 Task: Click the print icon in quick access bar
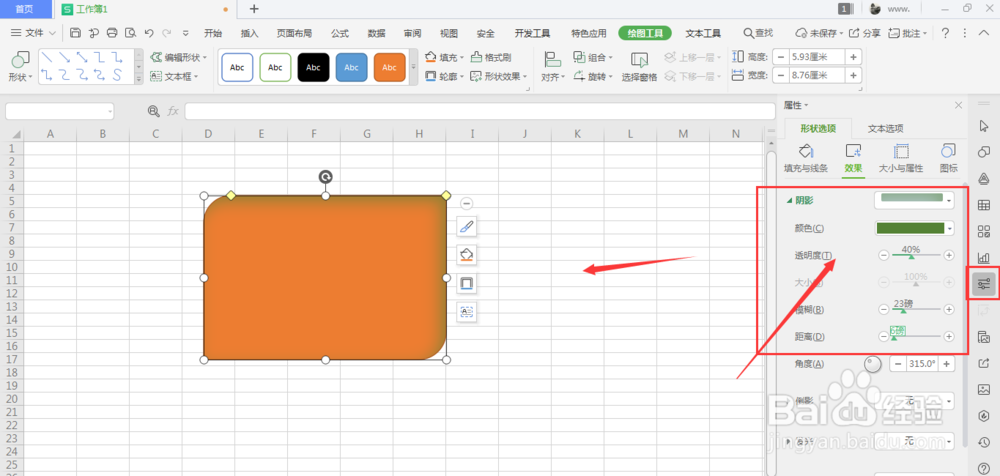tap(112, 33)
